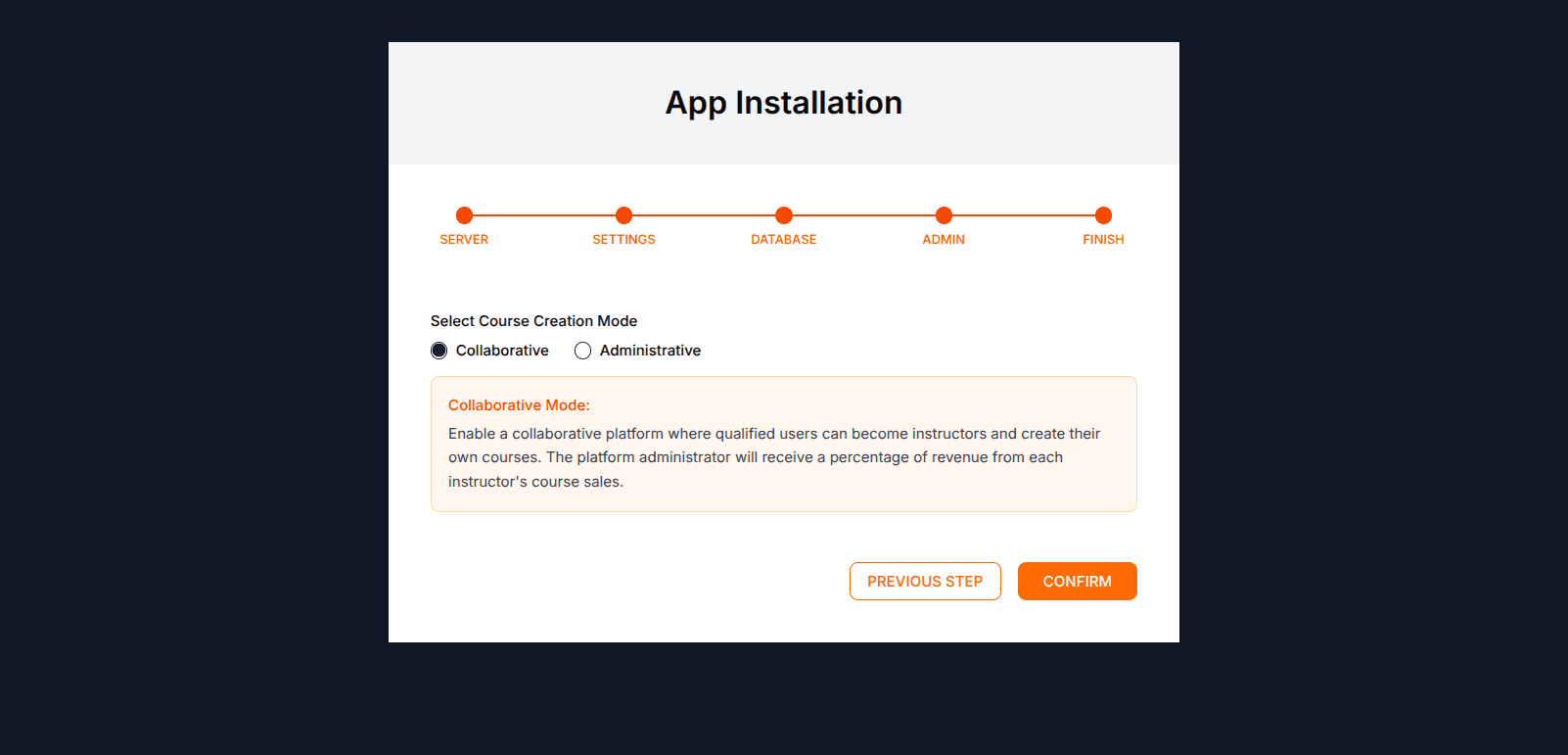Click the SETTINGS step indicator dot
The height and width of the screenshot is (755, 1568).
tap(623, 215)
